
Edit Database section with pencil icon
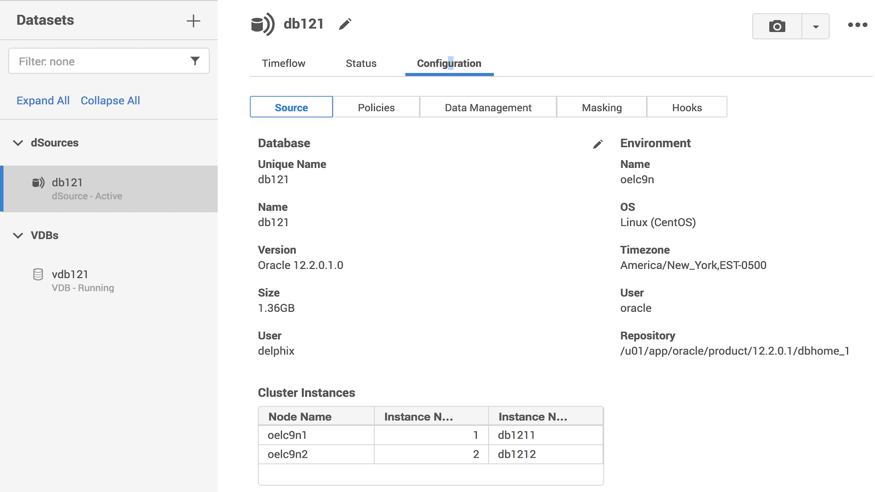click(597, 144)
